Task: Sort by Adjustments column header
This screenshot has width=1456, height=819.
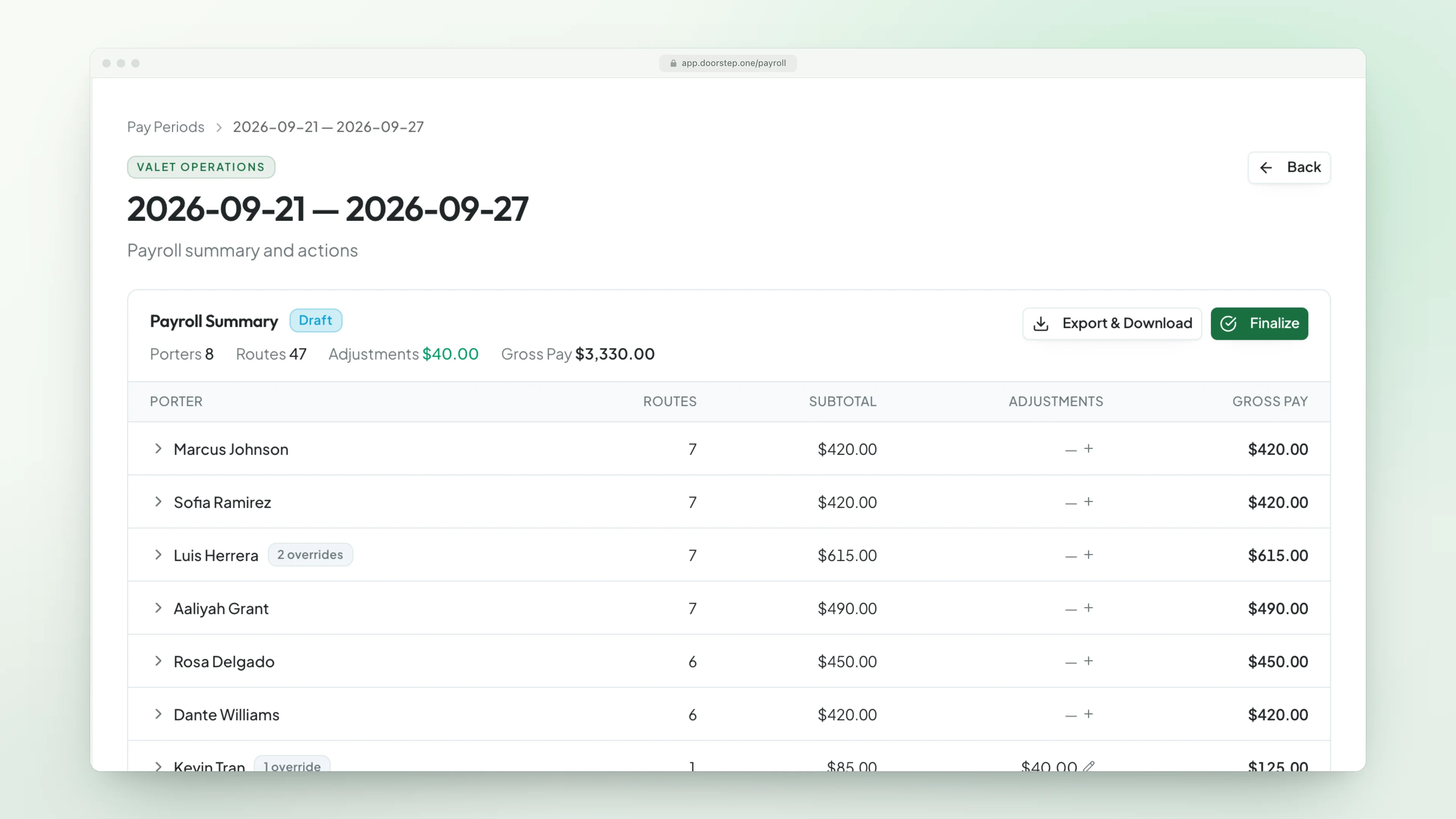Action: point(1056,401)
